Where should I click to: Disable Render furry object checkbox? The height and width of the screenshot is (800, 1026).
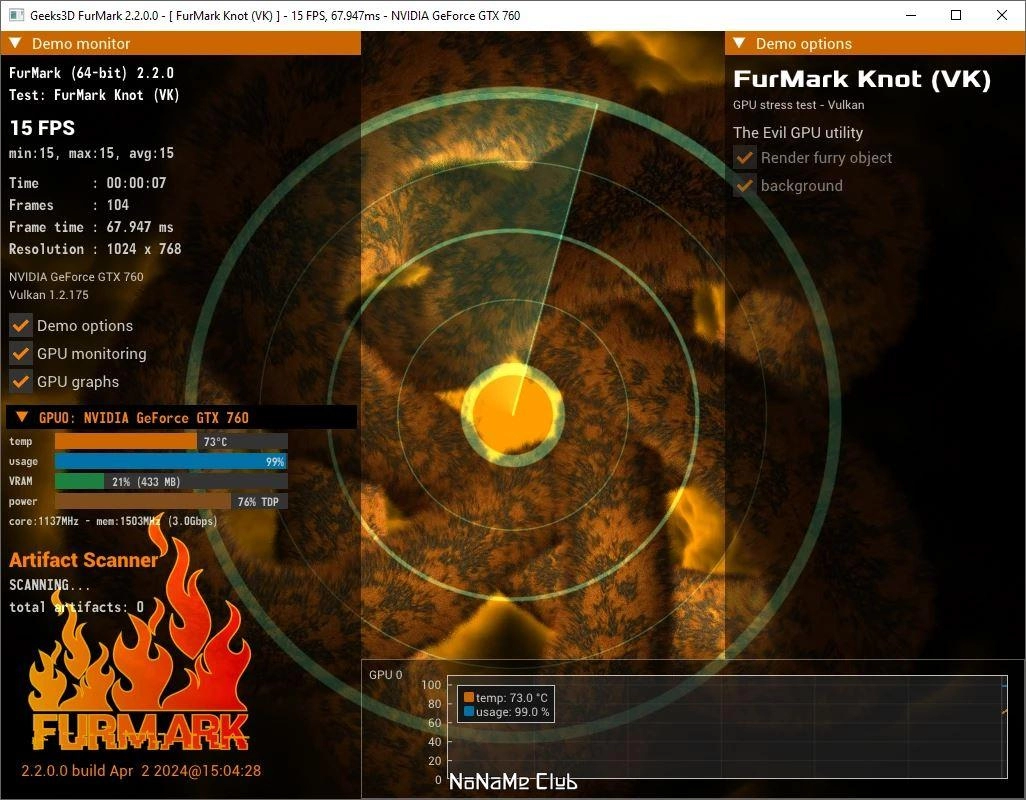click(x=745, y=158)
